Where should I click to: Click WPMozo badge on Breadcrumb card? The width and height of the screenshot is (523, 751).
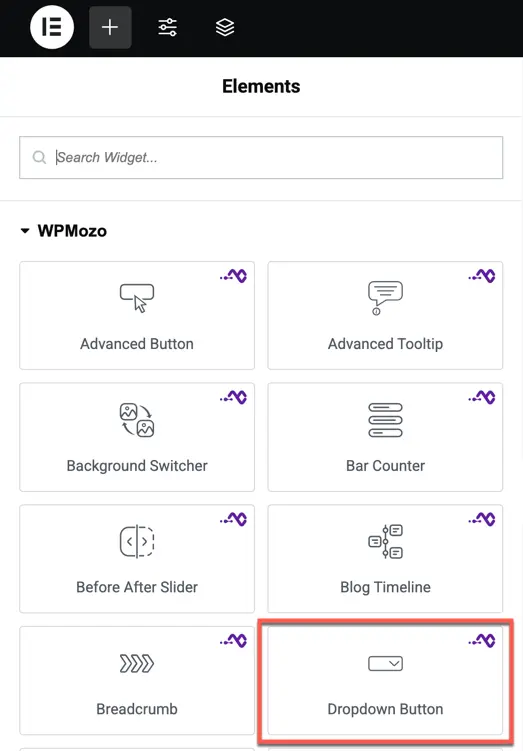(234, 640)
